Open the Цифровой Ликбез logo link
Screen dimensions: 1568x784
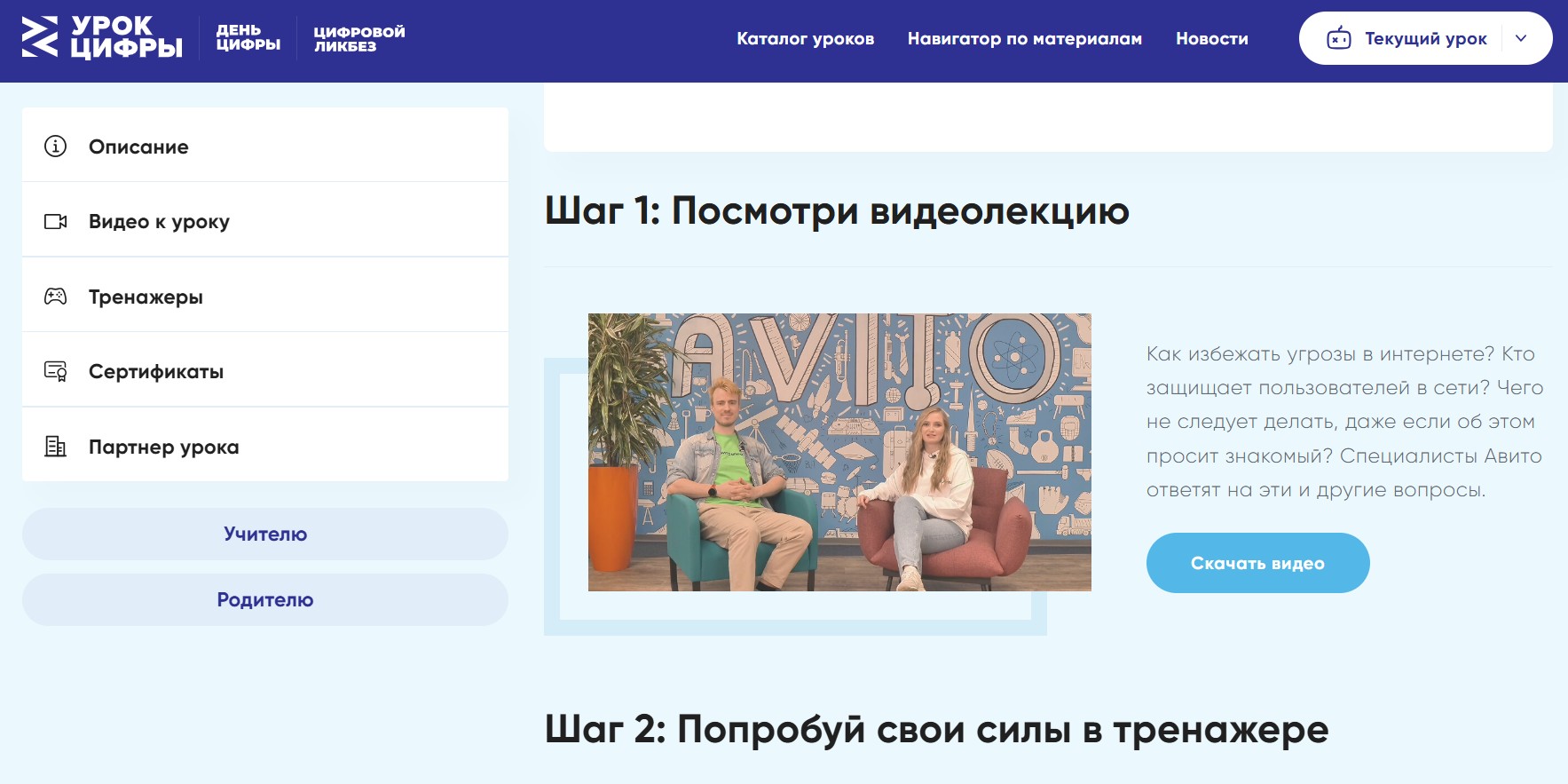point(359,38)
